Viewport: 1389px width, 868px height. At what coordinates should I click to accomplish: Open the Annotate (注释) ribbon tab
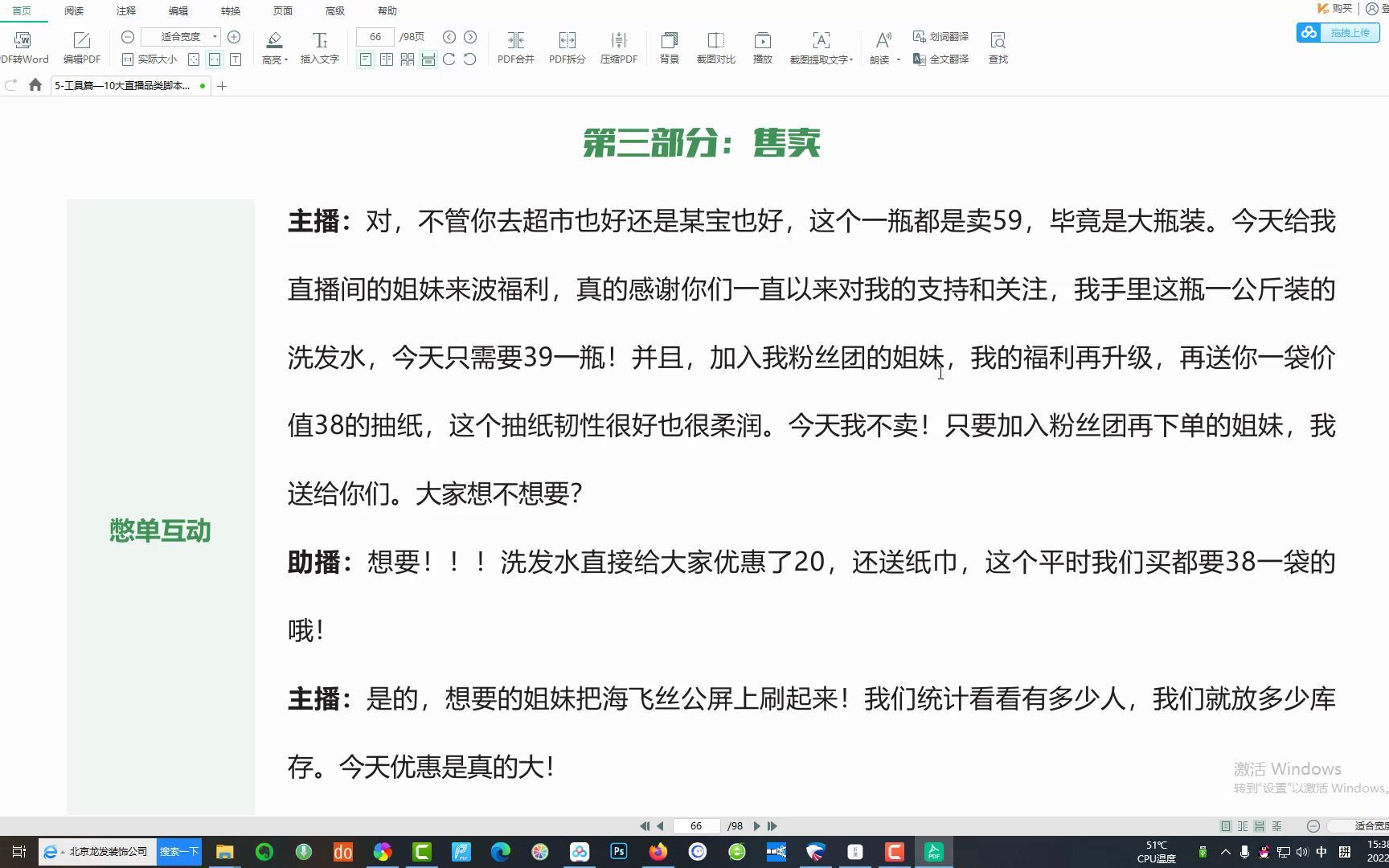tap(126, 10)
